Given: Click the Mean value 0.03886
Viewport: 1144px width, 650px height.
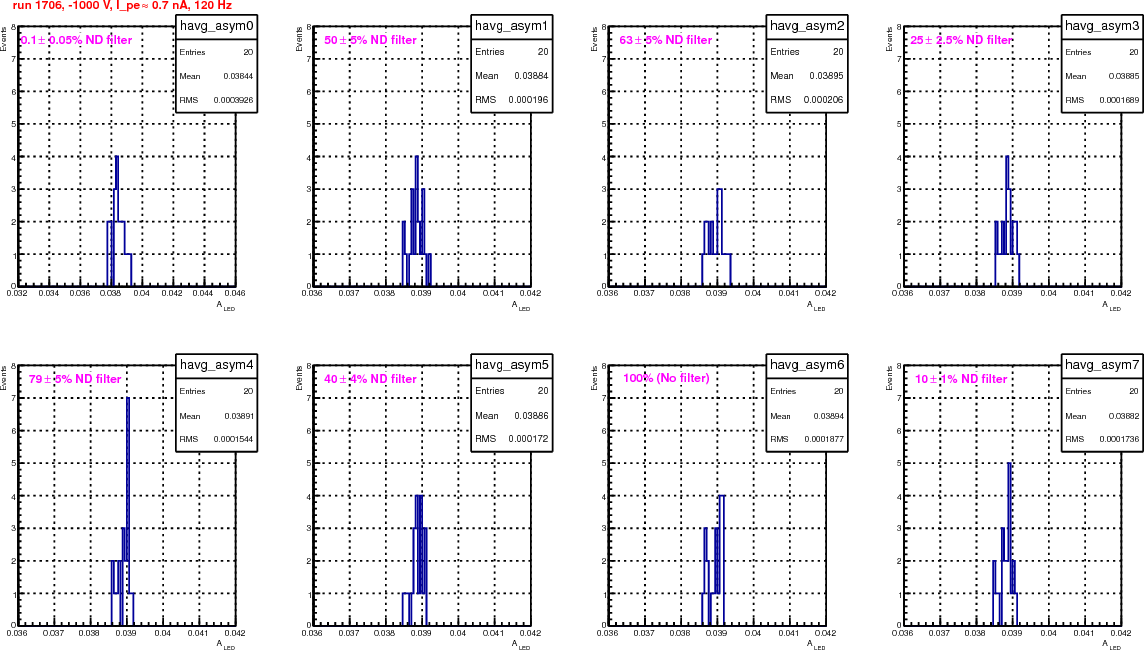Looking at the screenshot, I should point(531,416).
